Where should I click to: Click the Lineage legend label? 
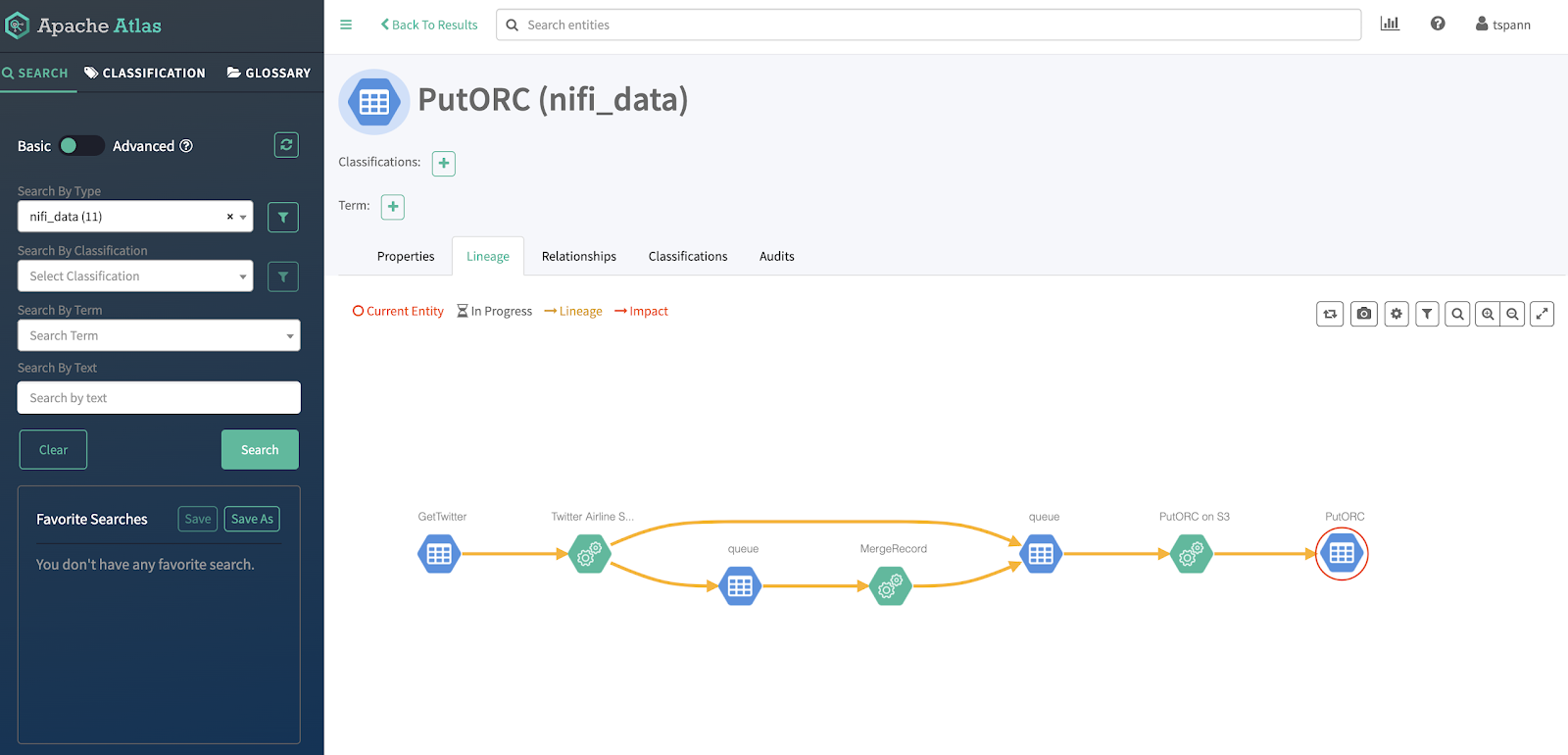[x=573, y=311]
